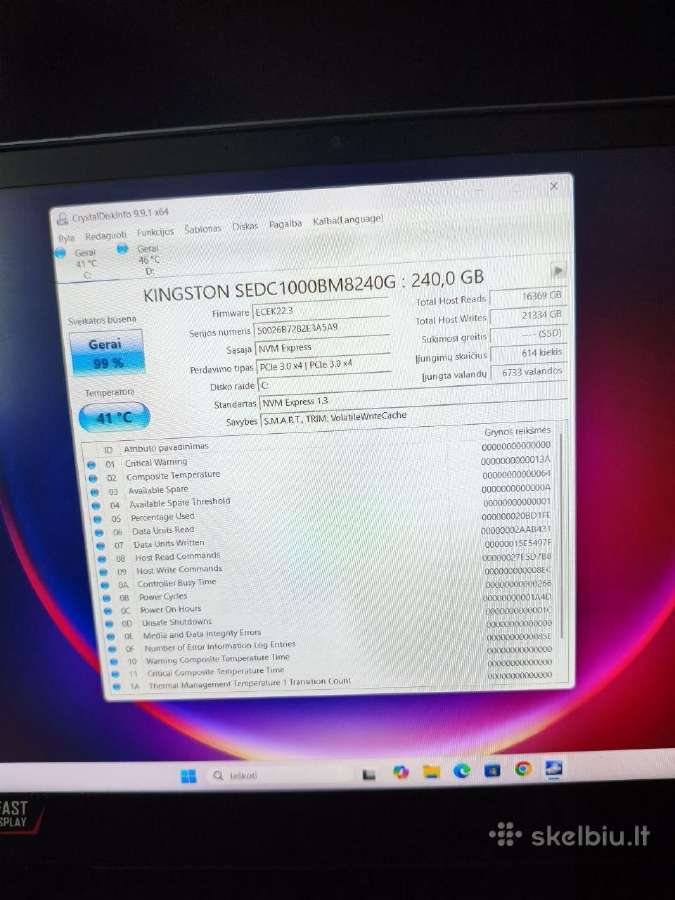Open Task View from the taskbar
This screenshot has width=675, height=900.
(x=369, y=774)
